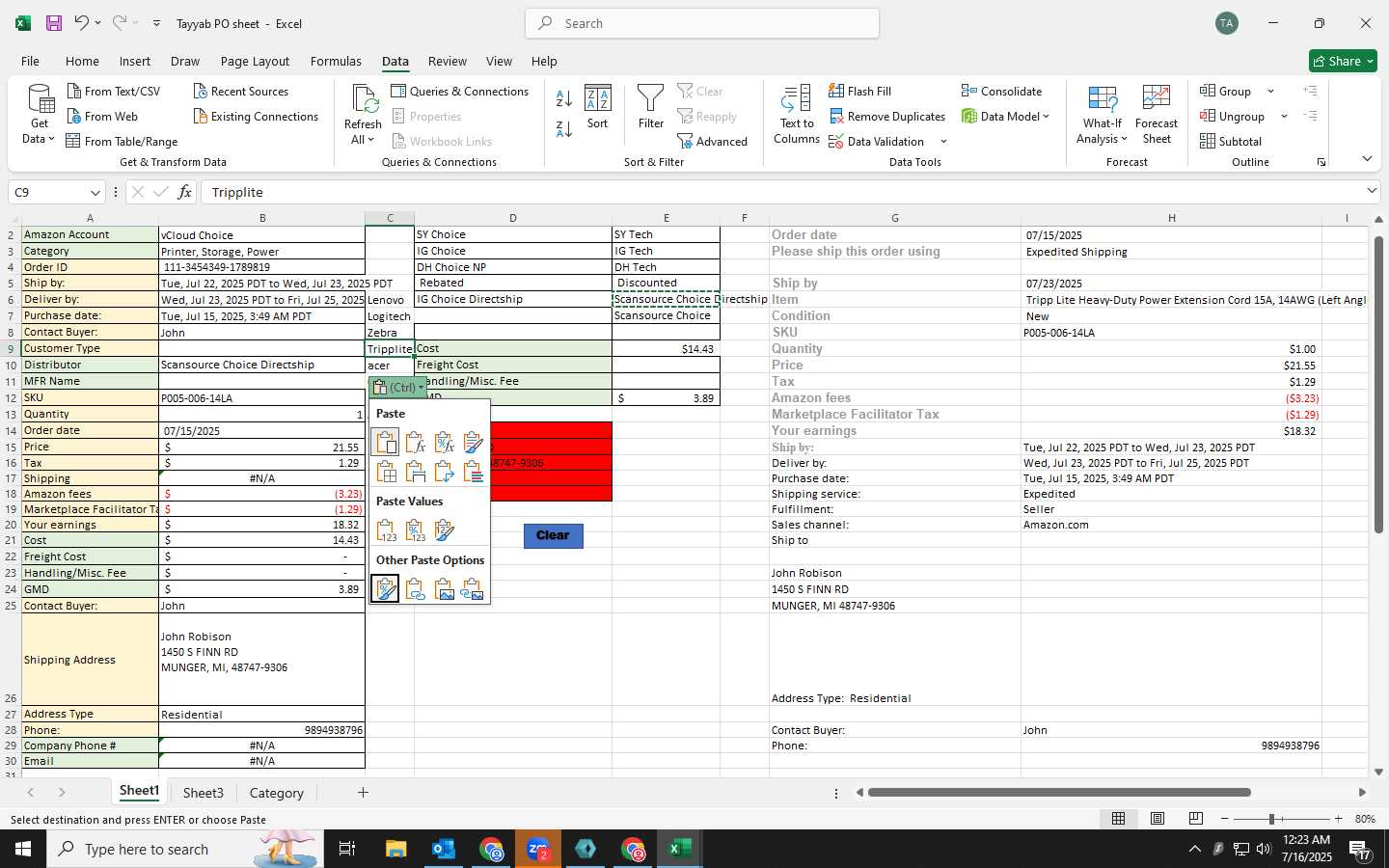Open the Sort dialog

[x=598, y=107]
